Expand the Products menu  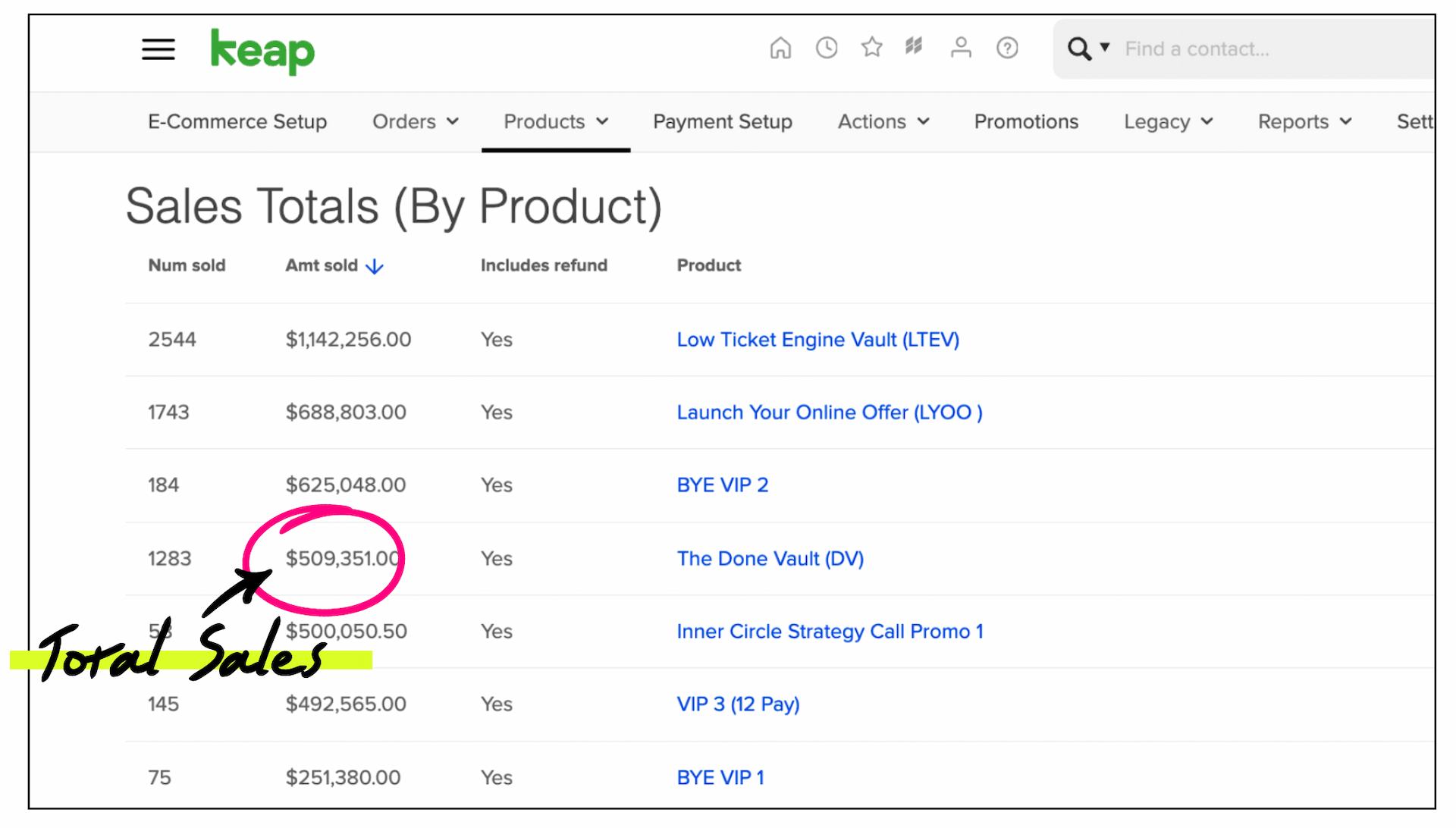(x=556, y=121)
